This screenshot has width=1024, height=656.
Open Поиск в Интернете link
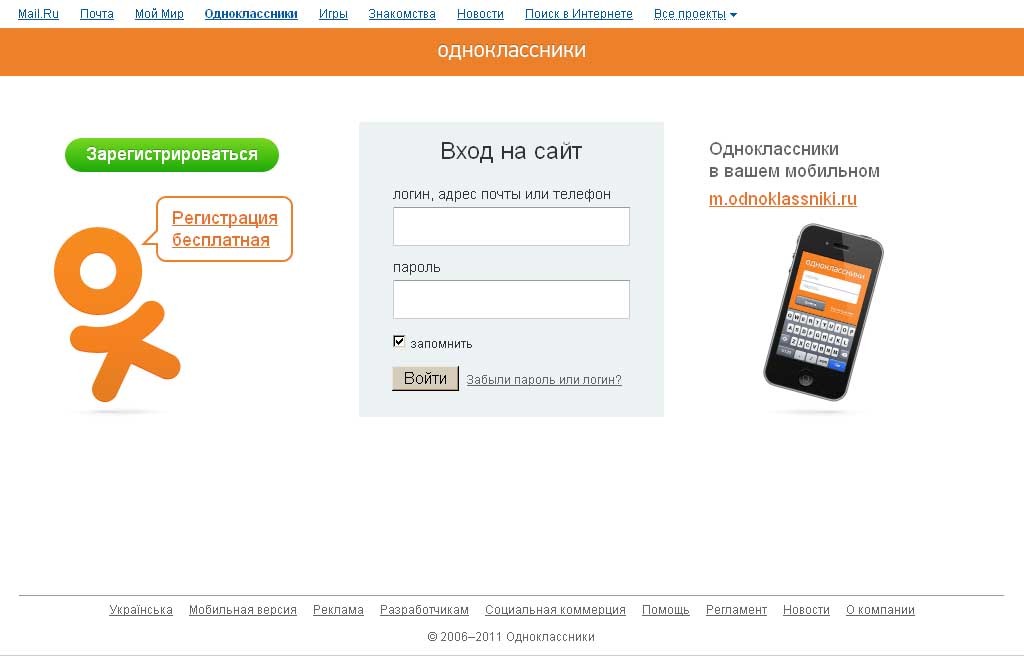[579, 14]
